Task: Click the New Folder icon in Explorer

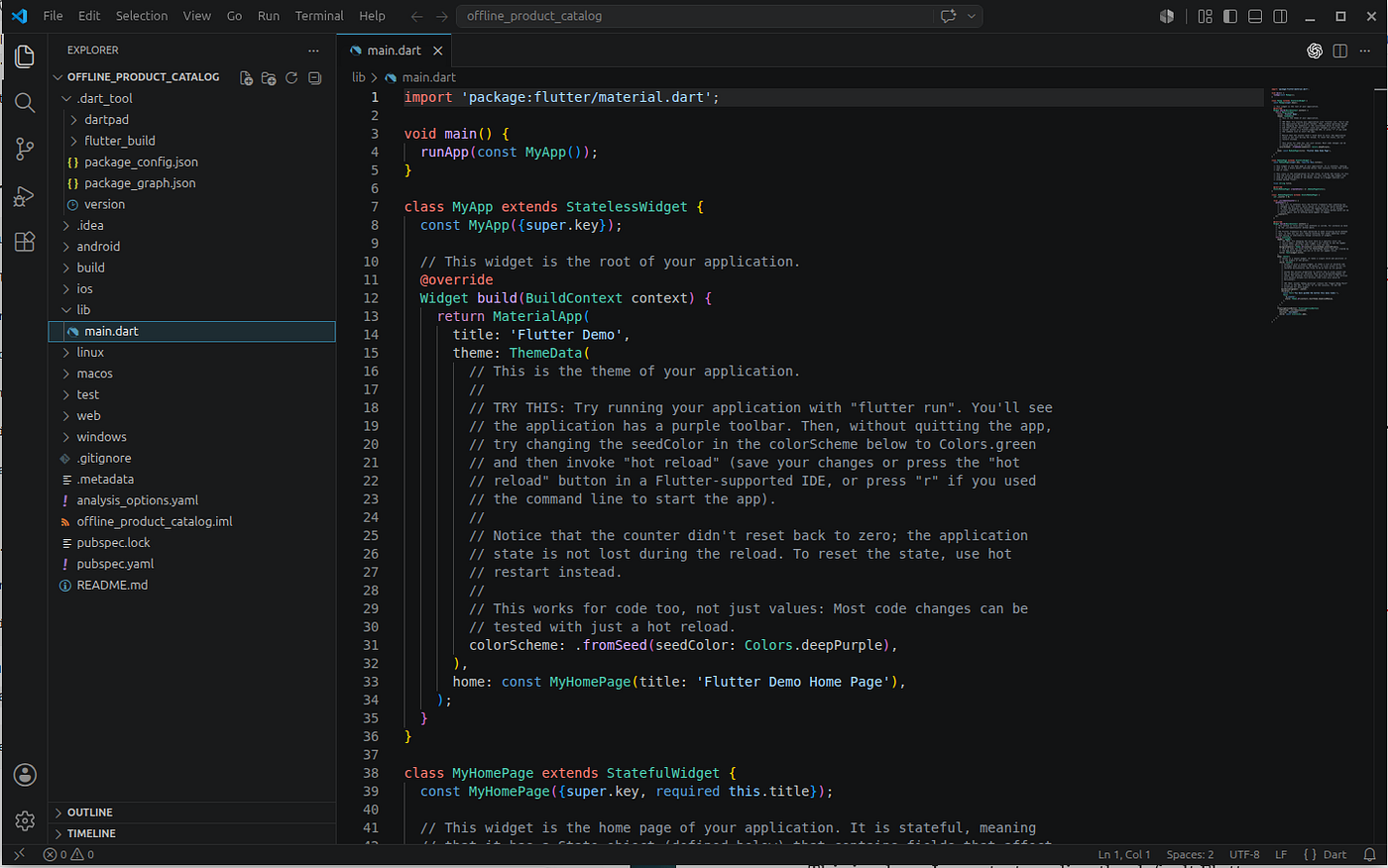Action: (269, 77)
